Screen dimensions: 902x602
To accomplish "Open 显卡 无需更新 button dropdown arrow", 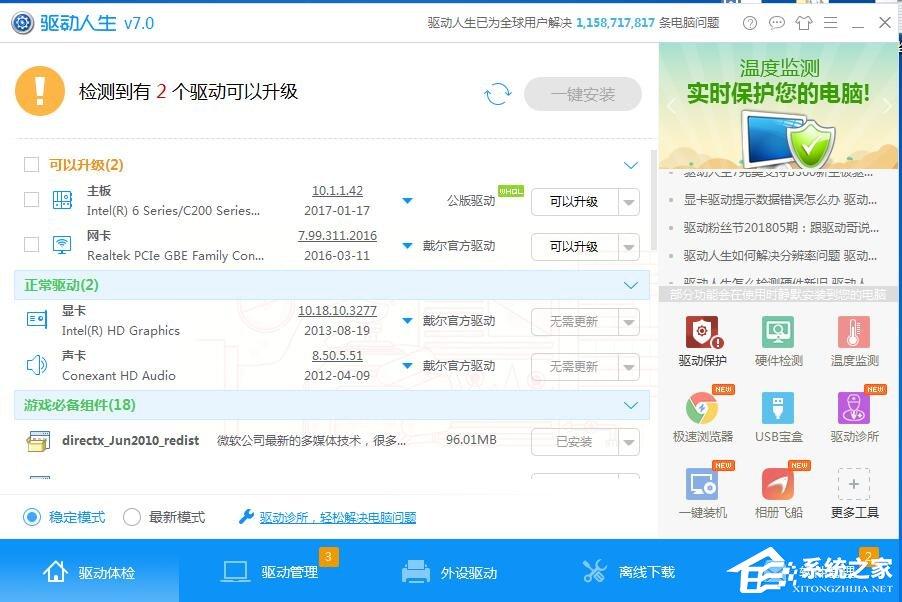I will (x=629, y=322).
